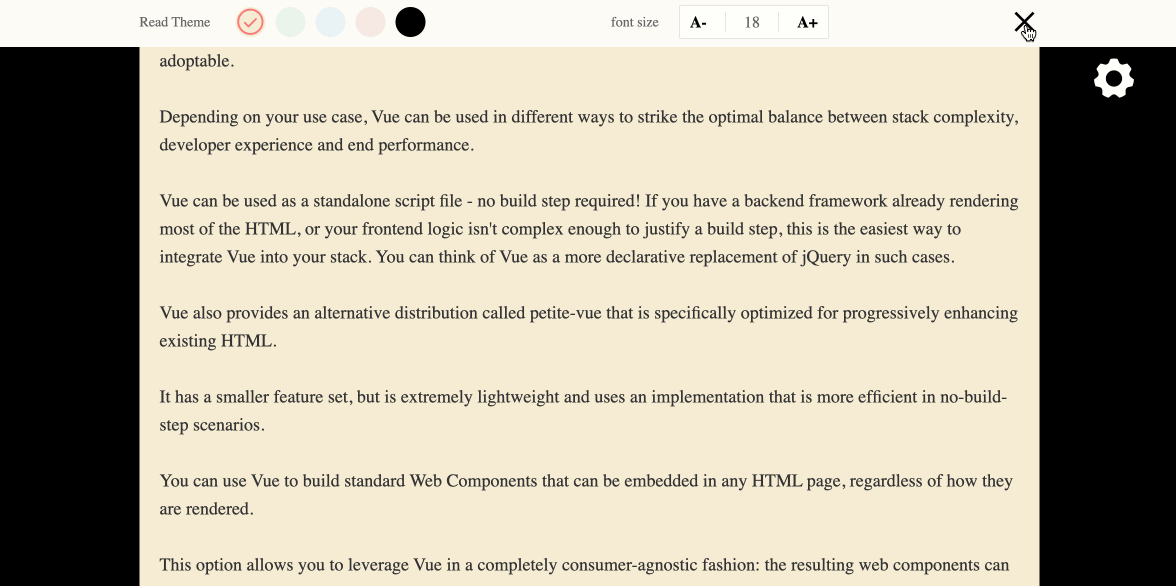This screenshot has height=586, width=1176.
Task: Apply the pink reading theme swatch
Action: (x=370, y=21)
